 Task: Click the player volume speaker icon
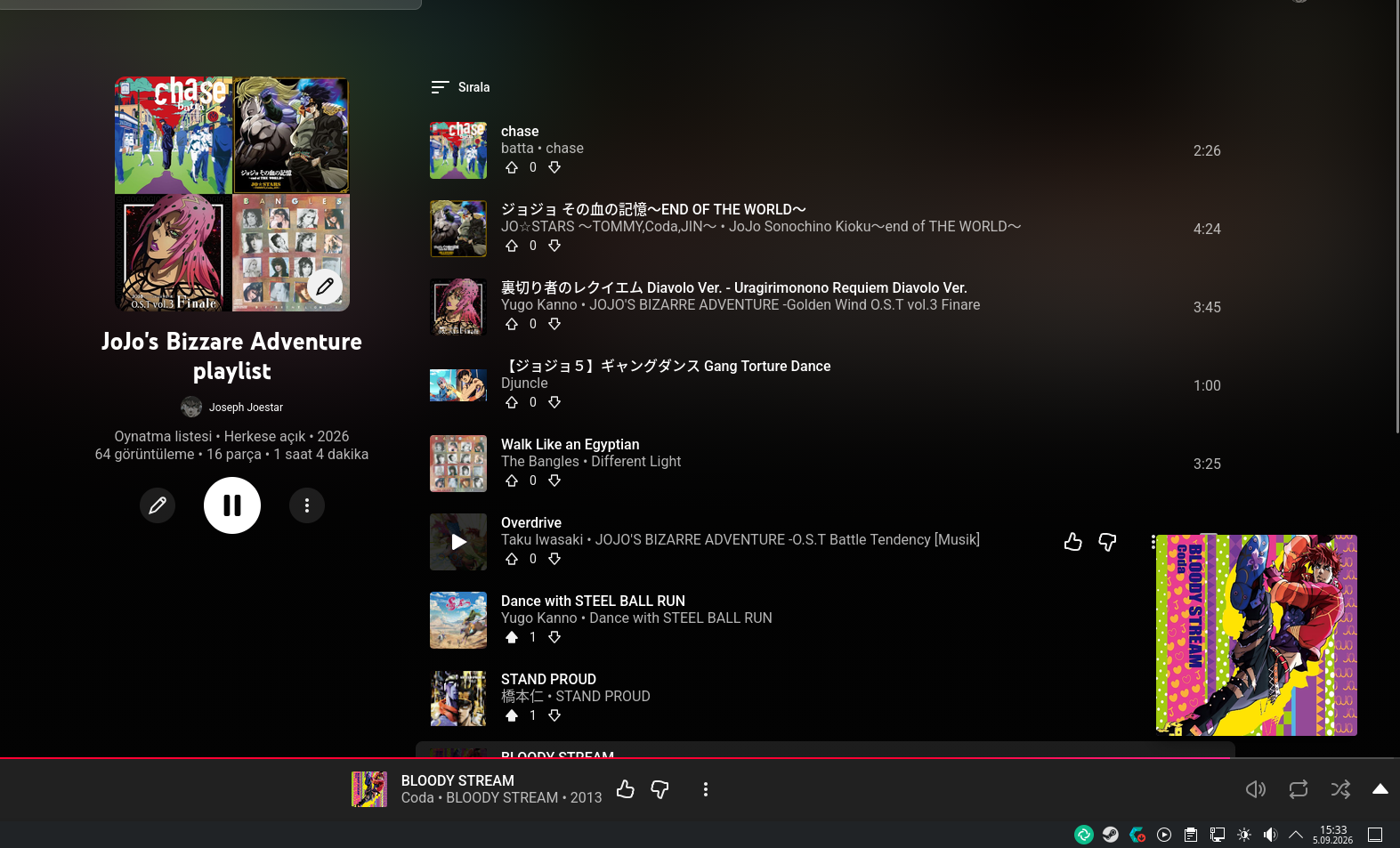1256,789
